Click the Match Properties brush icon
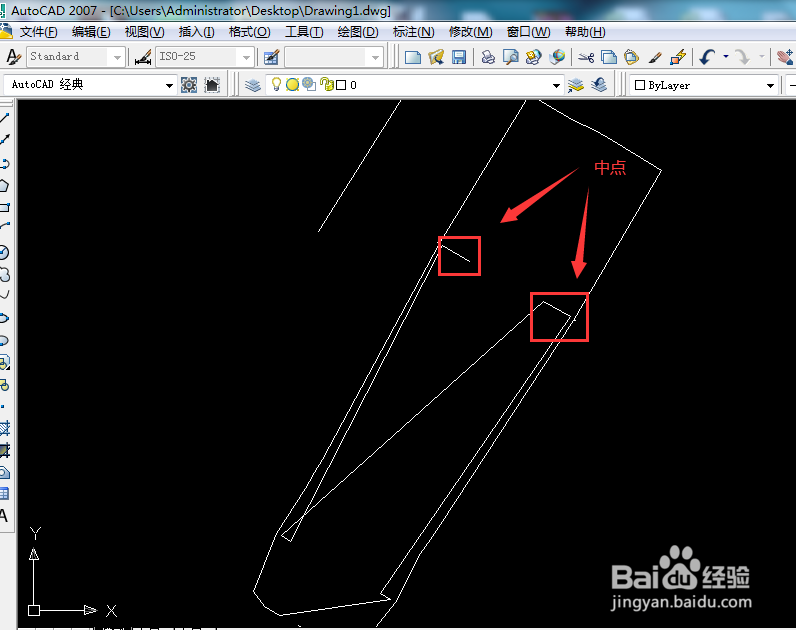This screenshot has height=630, width=796. pyautogui.click(x=655, y=57)
